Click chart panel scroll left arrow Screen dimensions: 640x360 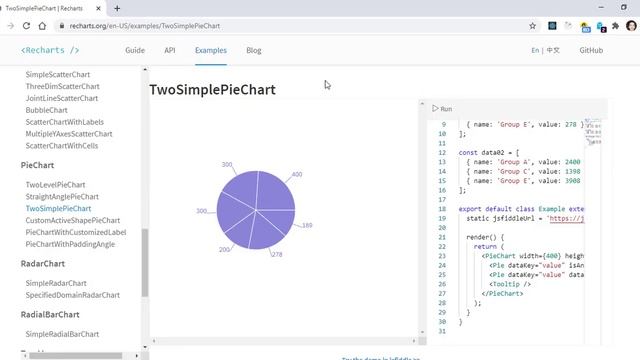click(x=154, y=340)
